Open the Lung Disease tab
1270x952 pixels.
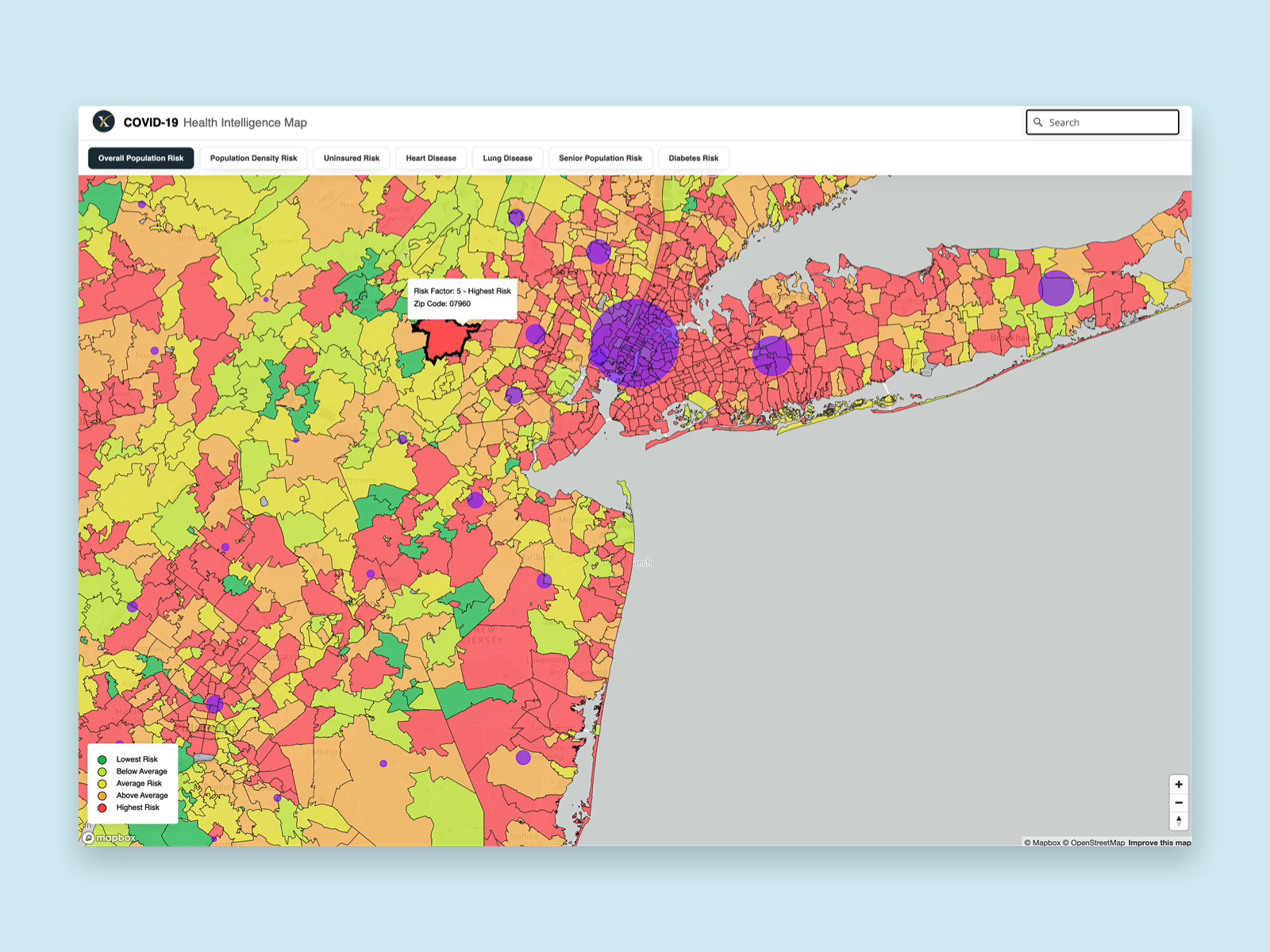pyautogui.click(x=506, y=158)
